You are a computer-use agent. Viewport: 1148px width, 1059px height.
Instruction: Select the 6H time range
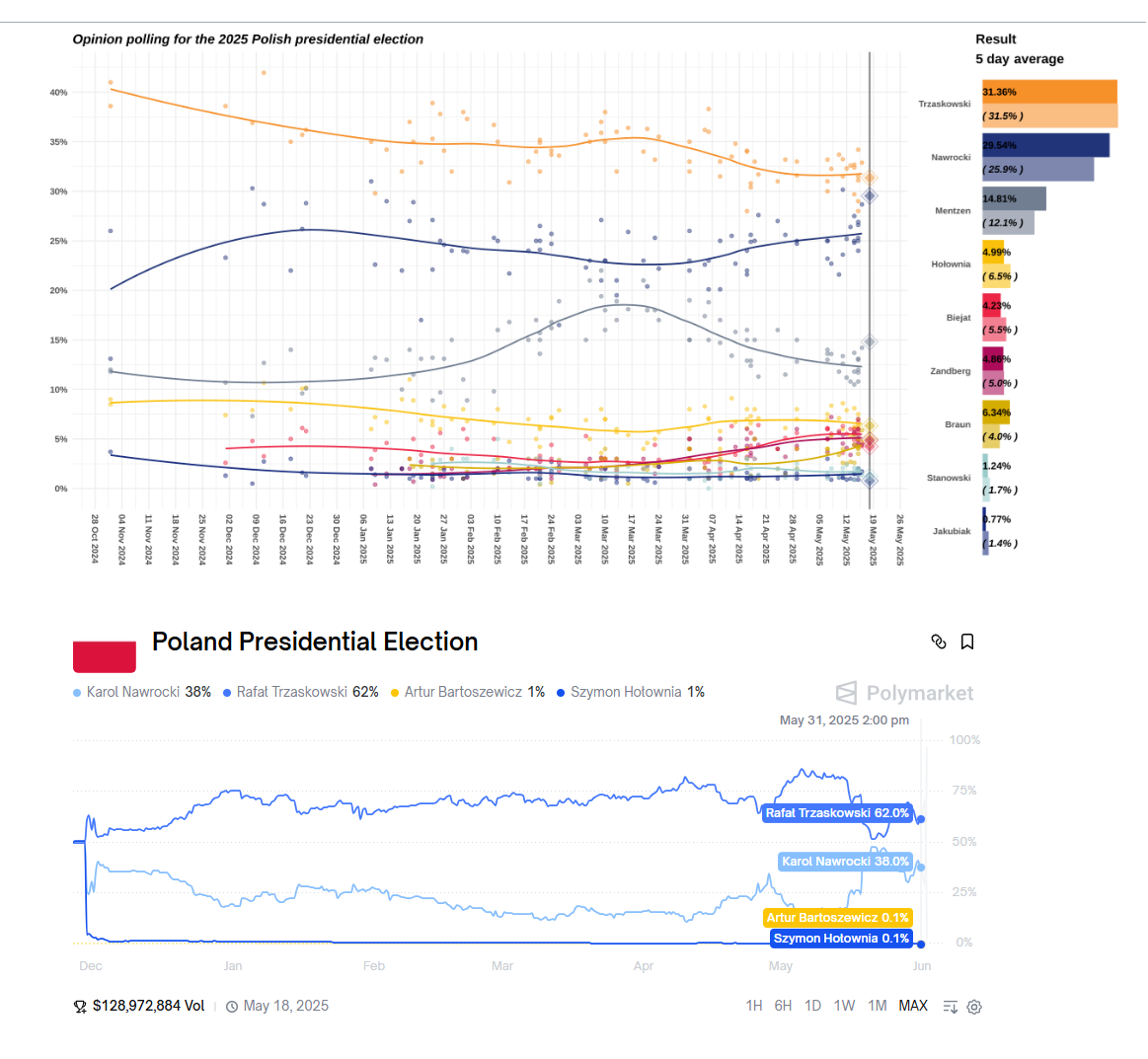[x=783, y=1006]
